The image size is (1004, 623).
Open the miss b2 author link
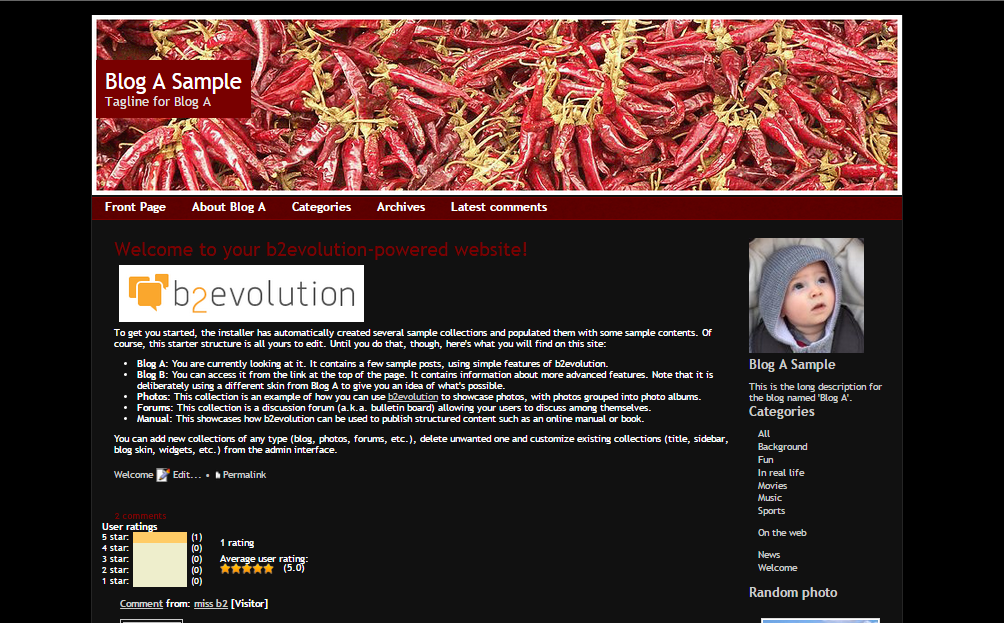coord(211,604)
